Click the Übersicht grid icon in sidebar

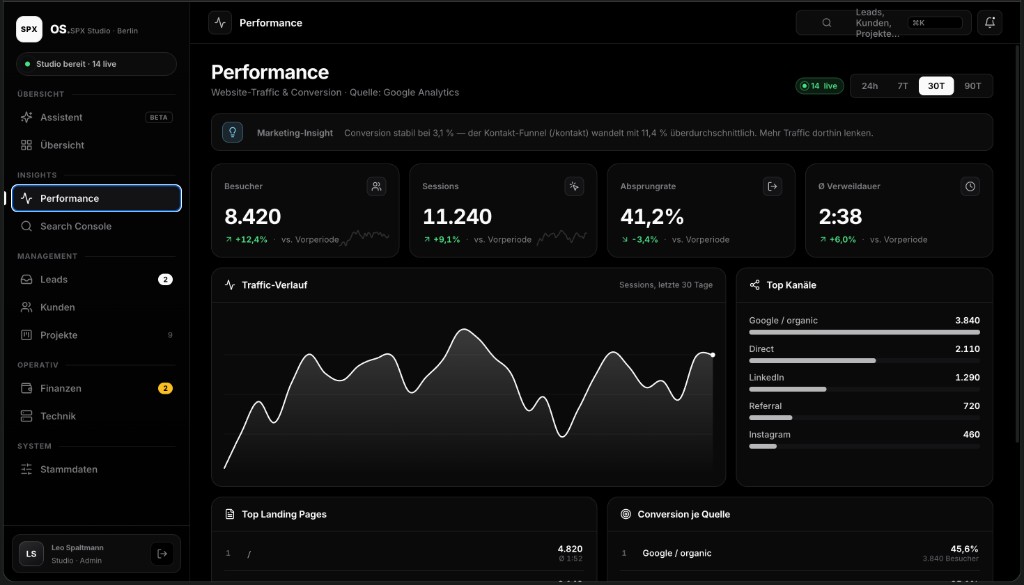coord(26,145)
